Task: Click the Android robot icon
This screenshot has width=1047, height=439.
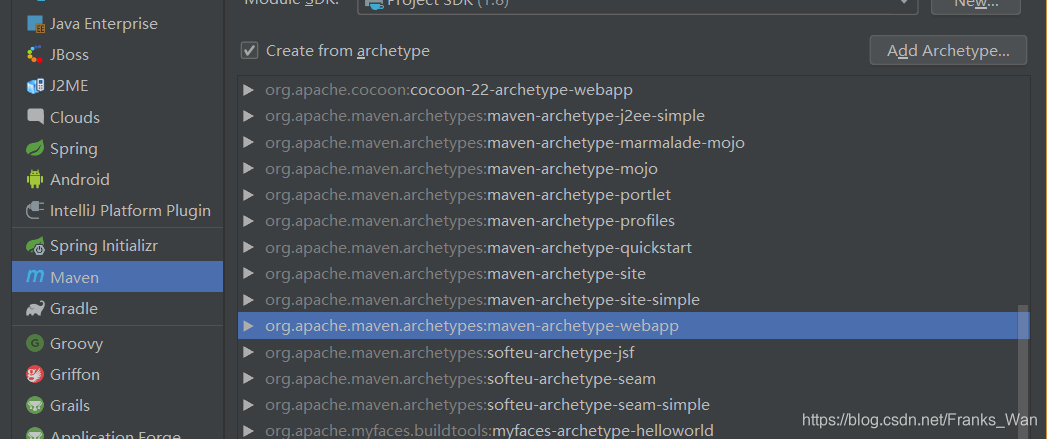Action: pos(35,179)
